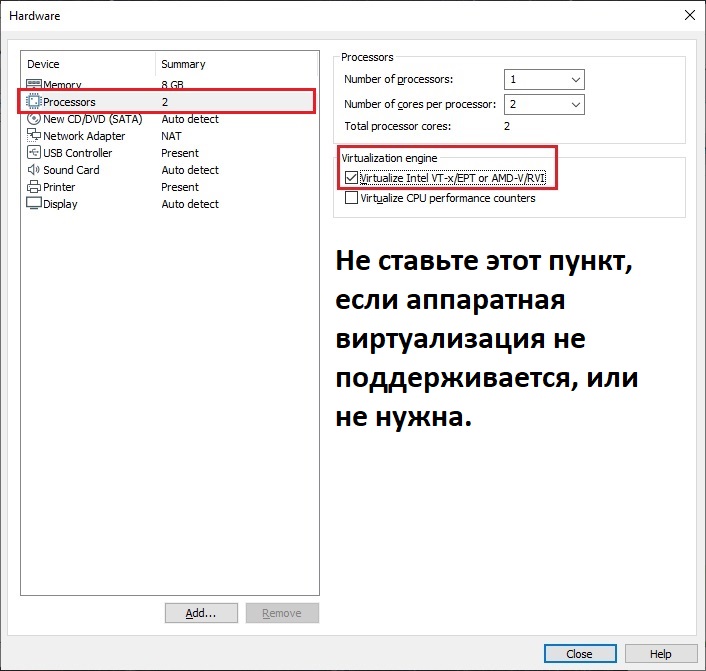This screenshot has height=671, width=706.
Task: Click the Display monitor icon
Action: tap(34, 204)
